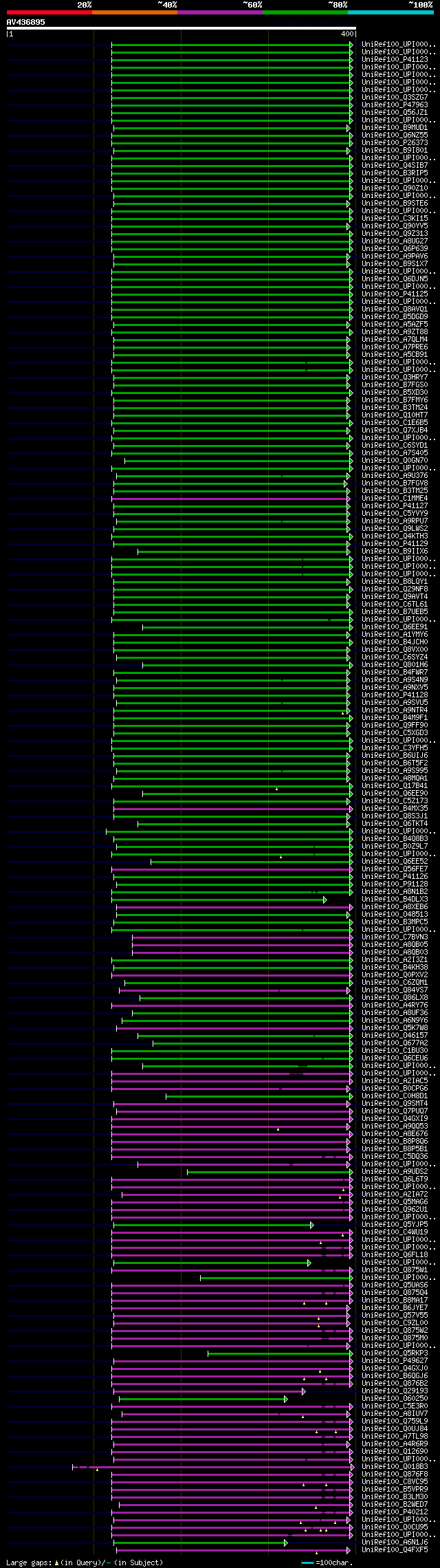Select hit label UniRef100_Q4FXF5
This screenshot has height=1568, width=440.
click(395, 1549)
